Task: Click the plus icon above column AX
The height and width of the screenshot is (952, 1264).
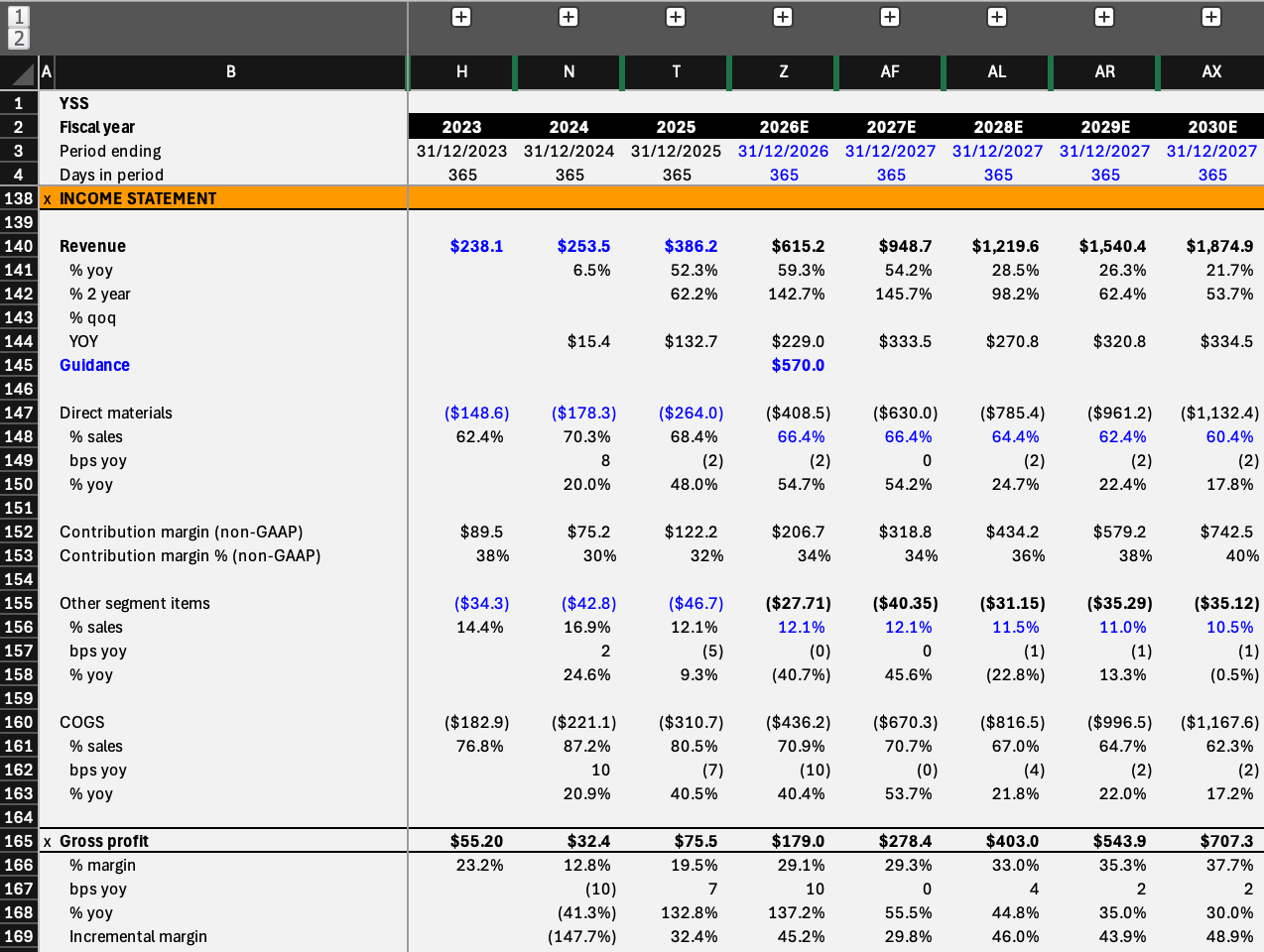Action: click(1211, 17)
